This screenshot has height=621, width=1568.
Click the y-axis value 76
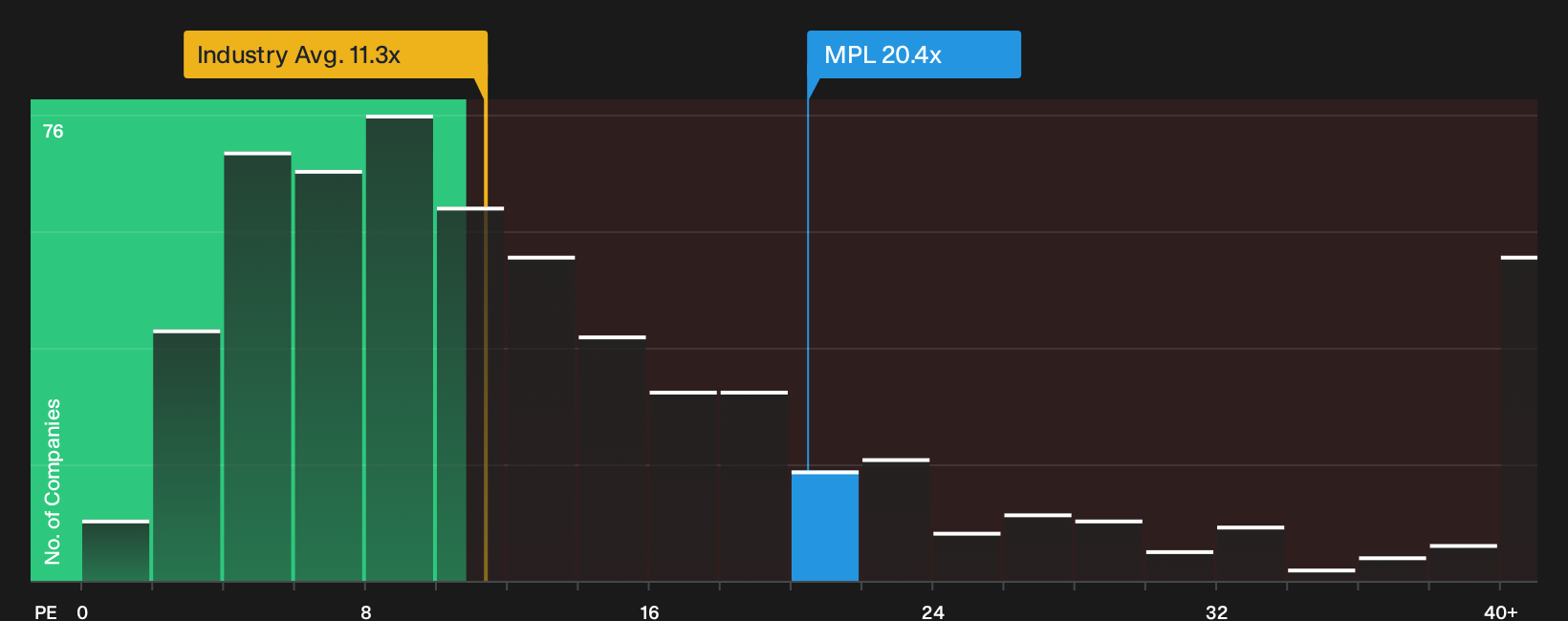(54, 131)
